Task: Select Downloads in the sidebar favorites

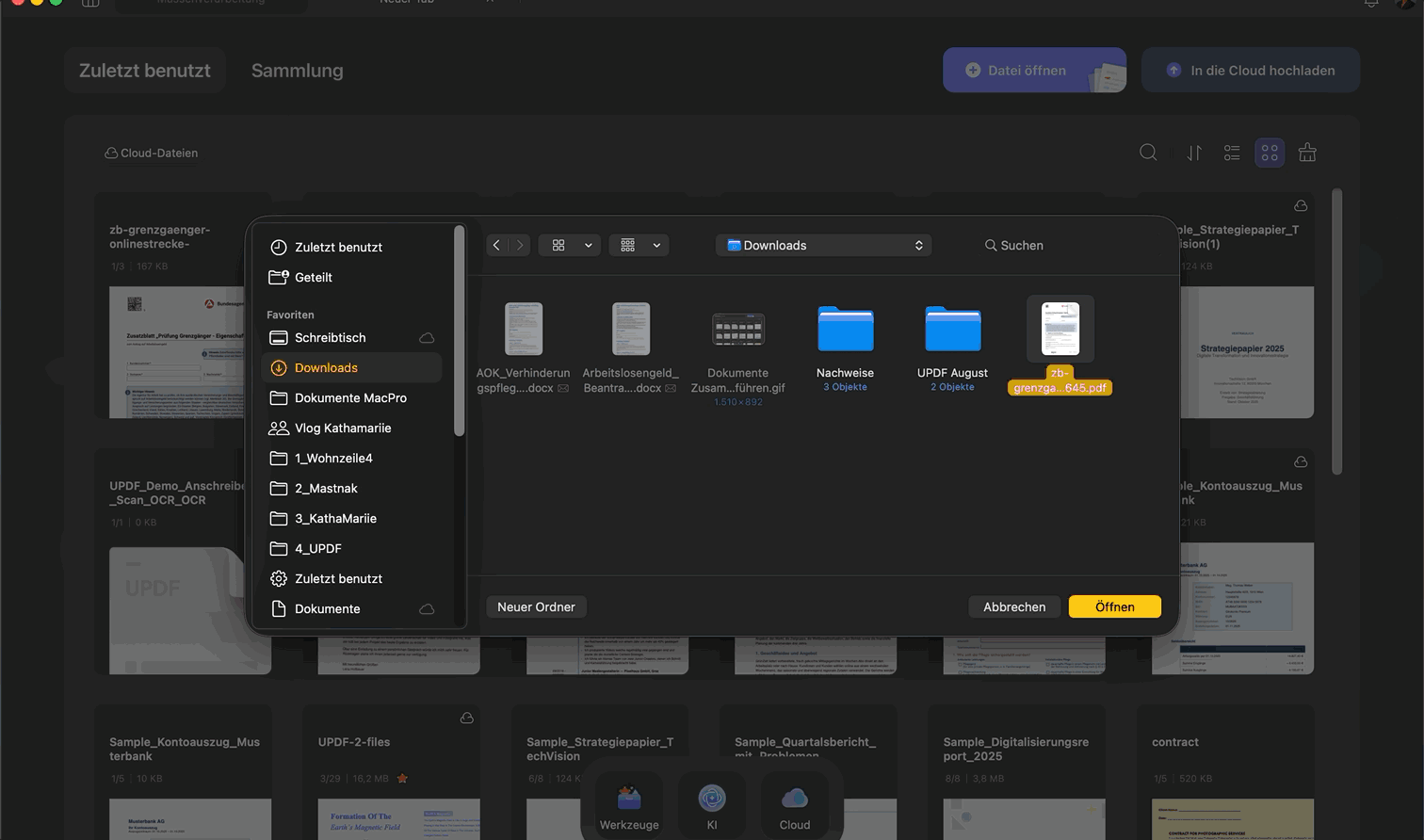Action: click(351, 367)
